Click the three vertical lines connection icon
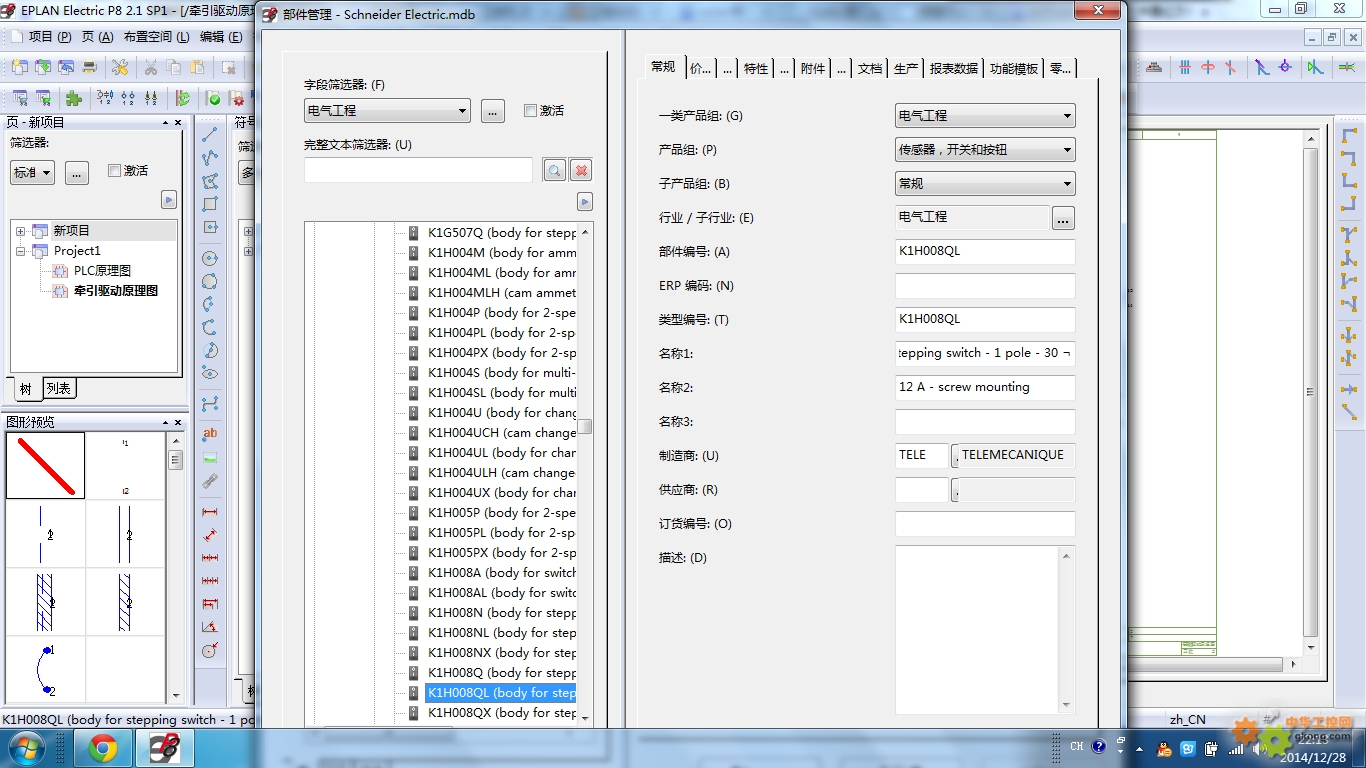1366x768 pixels. tap(1185, 67)
